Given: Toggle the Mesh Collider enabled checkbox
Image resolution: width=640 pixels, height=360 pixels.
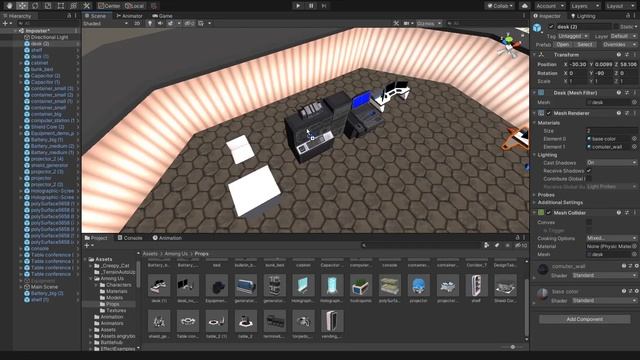Looking at the screenshot, I should coord(549,213).
